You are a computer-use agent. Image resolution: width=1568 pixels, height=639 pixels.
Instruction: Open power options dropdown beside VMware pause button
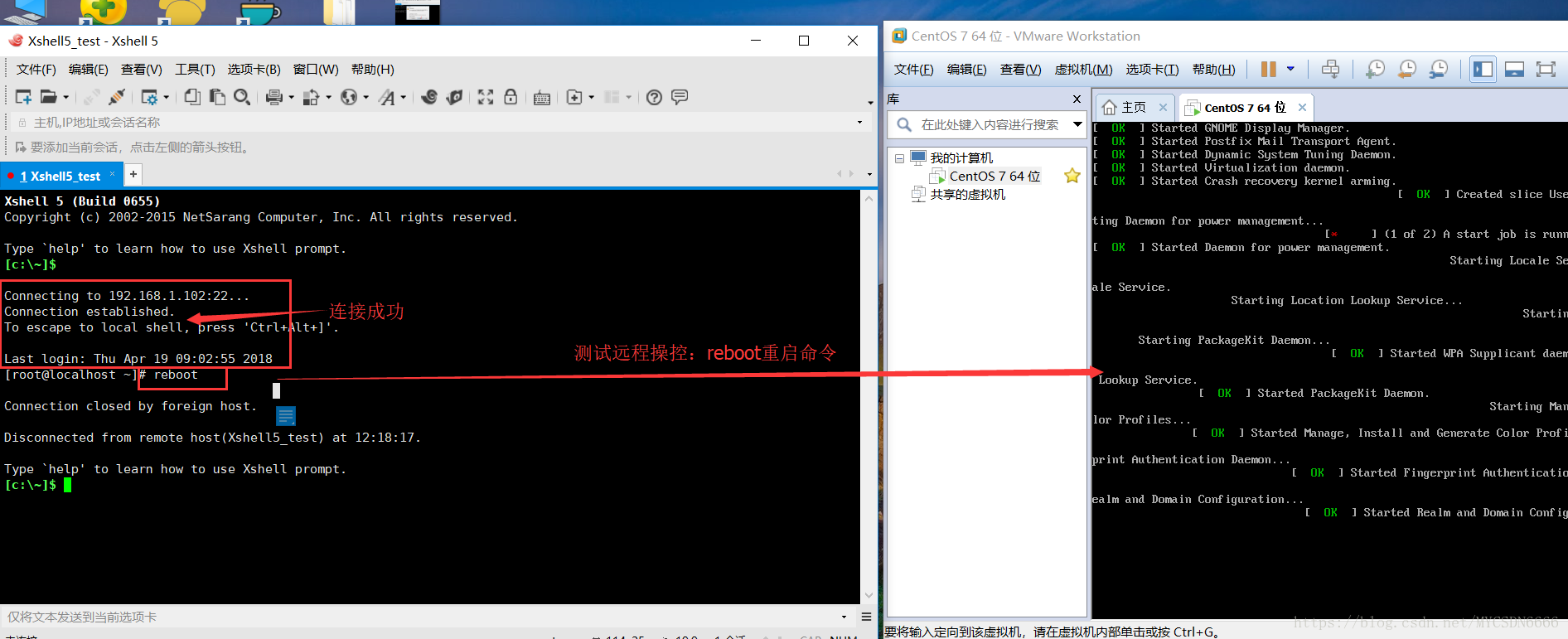pyautogui.click(x=1290, y=69)
